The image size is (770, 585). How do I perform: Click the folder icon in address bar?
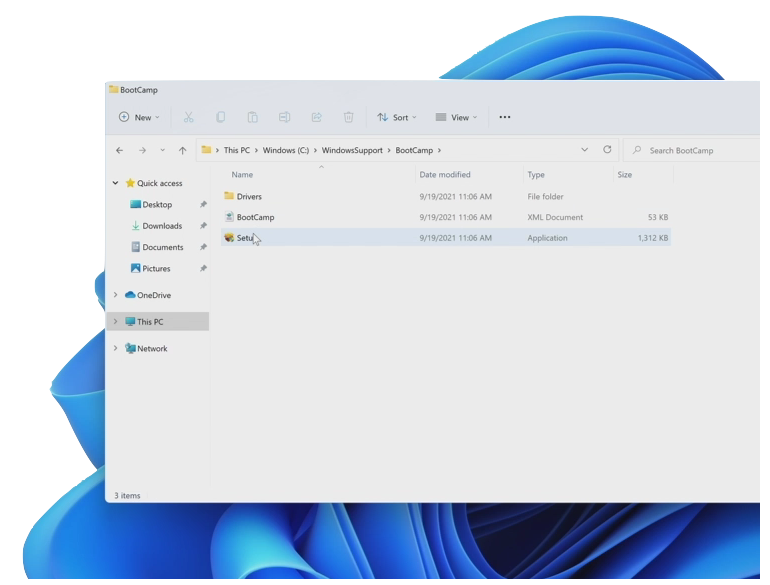click(206, 150)
